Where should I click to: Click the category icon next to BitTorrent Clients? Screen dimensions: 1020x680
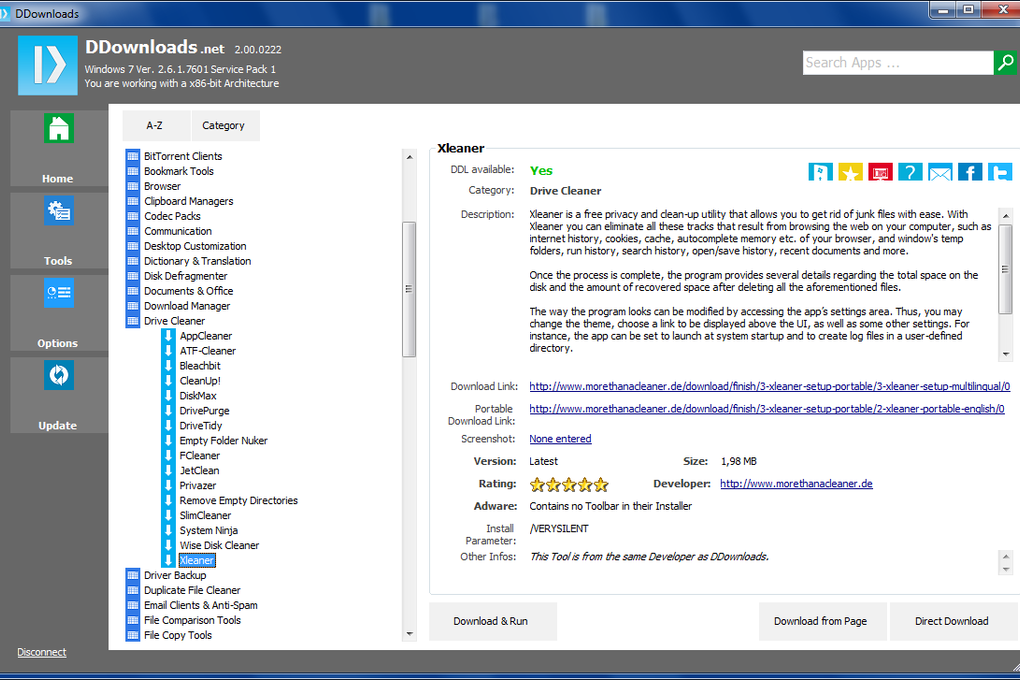click(x=133, y=156)
